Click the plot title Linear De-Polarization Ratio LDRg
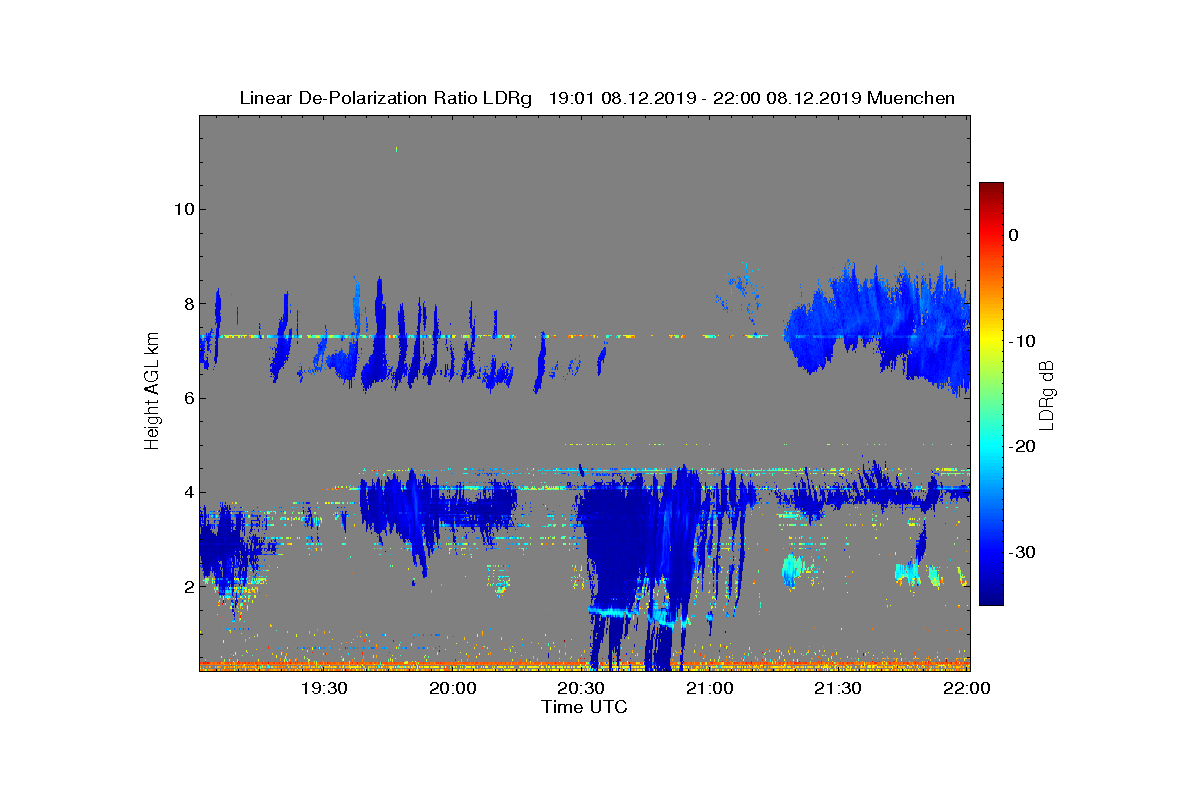Image resolution: width=1200 pixels, height=800 pixels. tap(389, 98)
